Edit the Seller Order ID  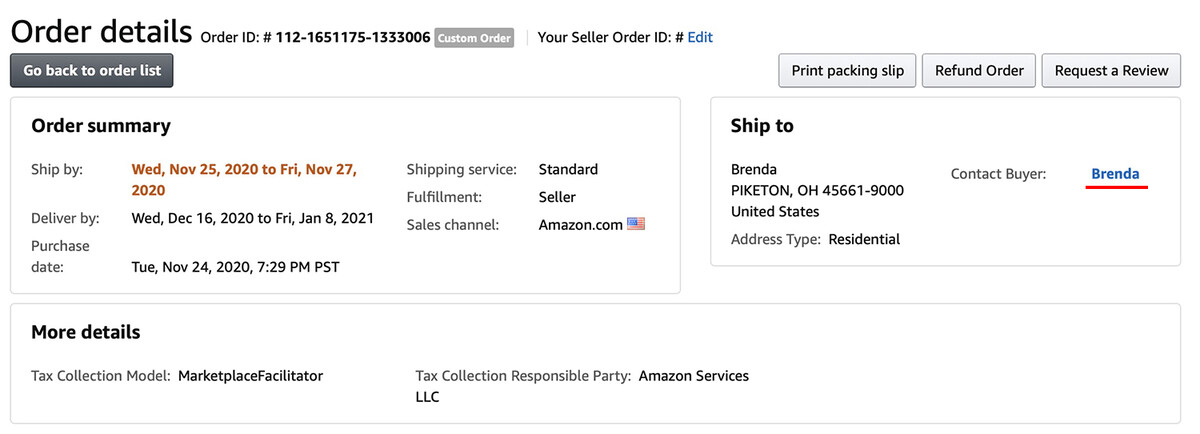(x=700, y=37)
